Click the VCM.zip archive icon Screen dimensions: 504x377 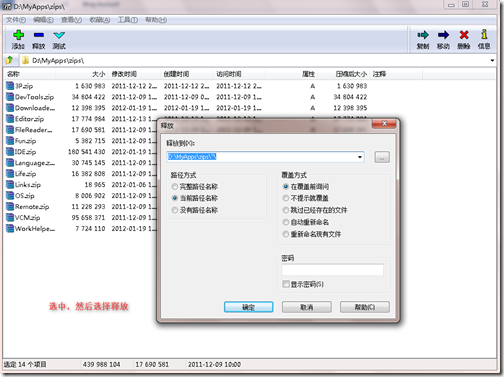(10, 218)
